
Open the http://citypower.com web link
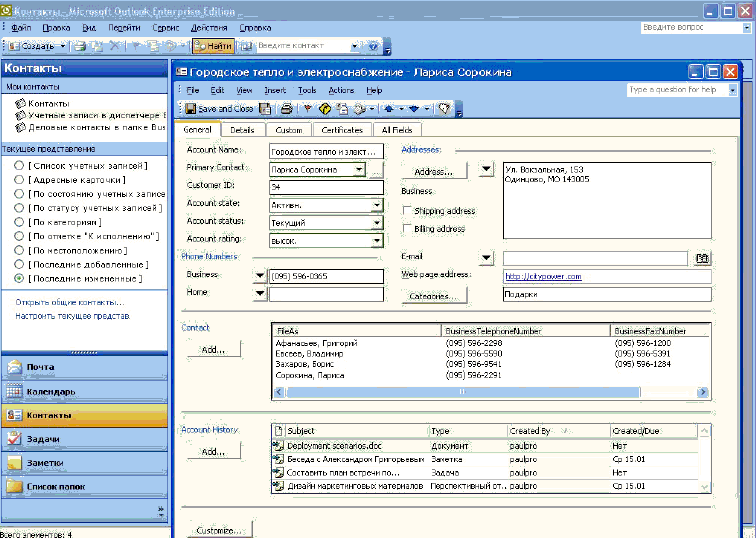[x=543, y=277]
